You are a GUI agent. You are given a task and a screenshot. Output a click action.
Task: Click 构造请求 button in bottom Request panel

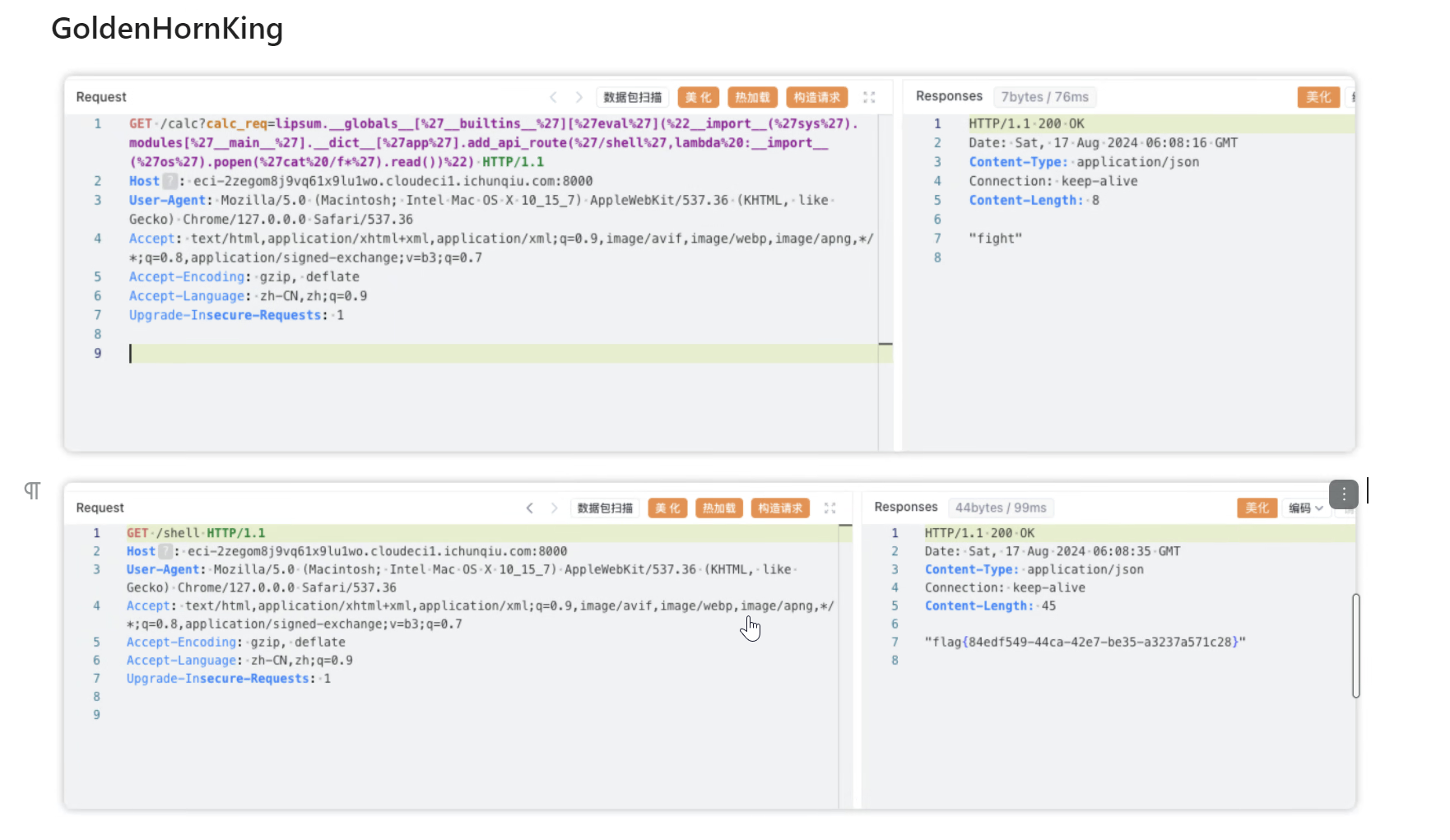pyautogui.click(x=780, y=508)
